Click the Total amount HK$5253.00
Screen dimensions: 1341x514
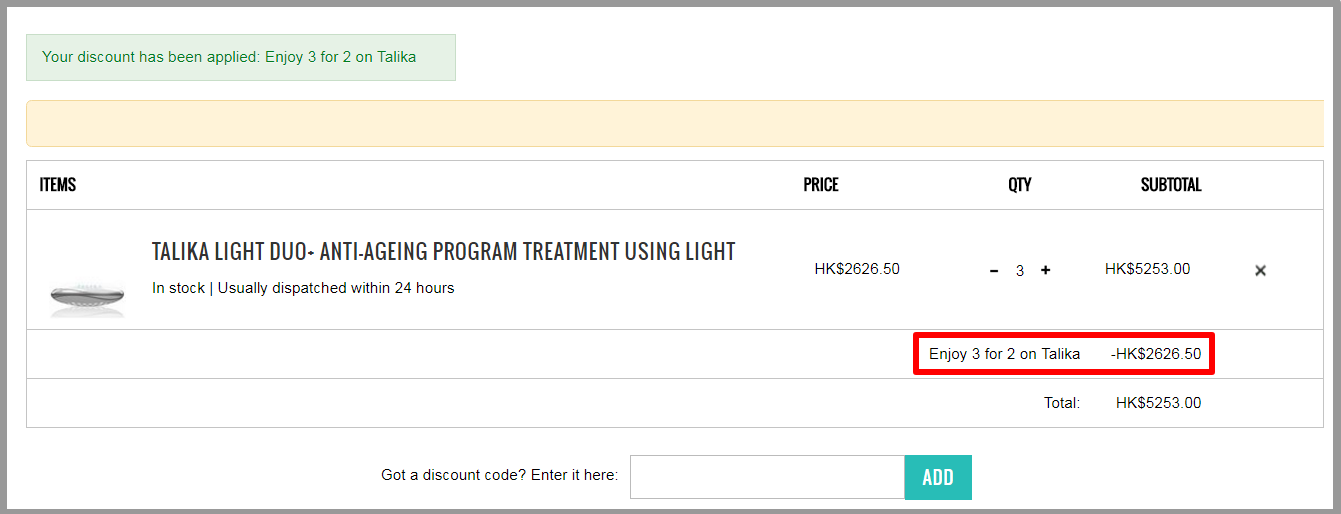1158,403
